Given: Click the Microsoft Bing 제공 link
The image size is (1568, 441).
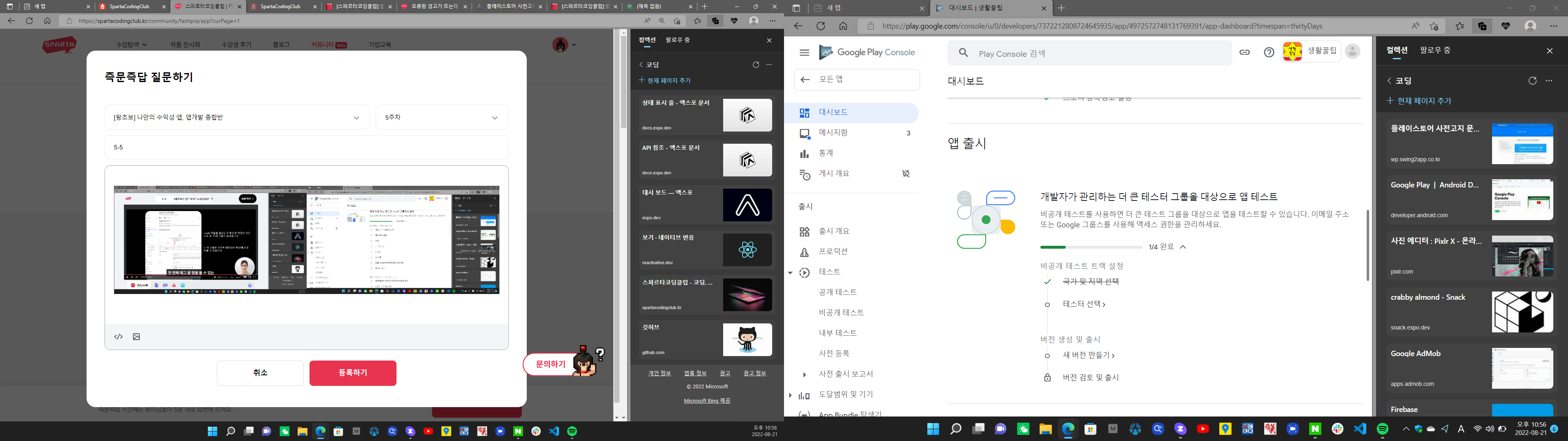Looking at the screenshot, I should coord(707,401).
